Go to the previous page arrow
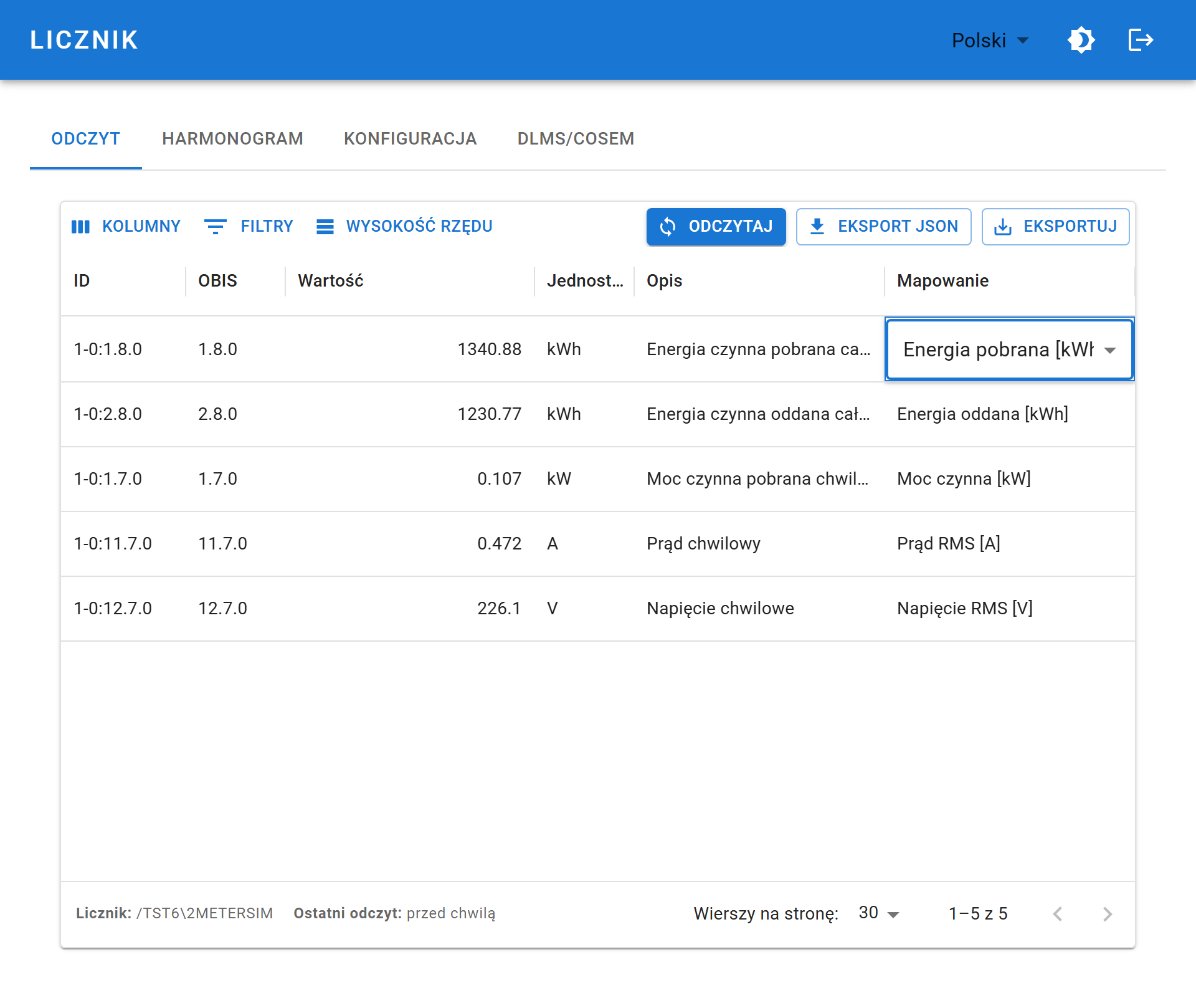 1058,914
